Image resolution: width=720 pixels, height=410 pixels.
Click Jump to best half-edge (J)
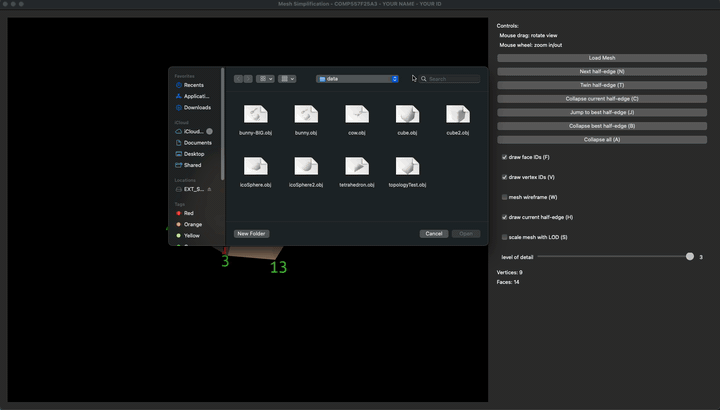point(602,112)
